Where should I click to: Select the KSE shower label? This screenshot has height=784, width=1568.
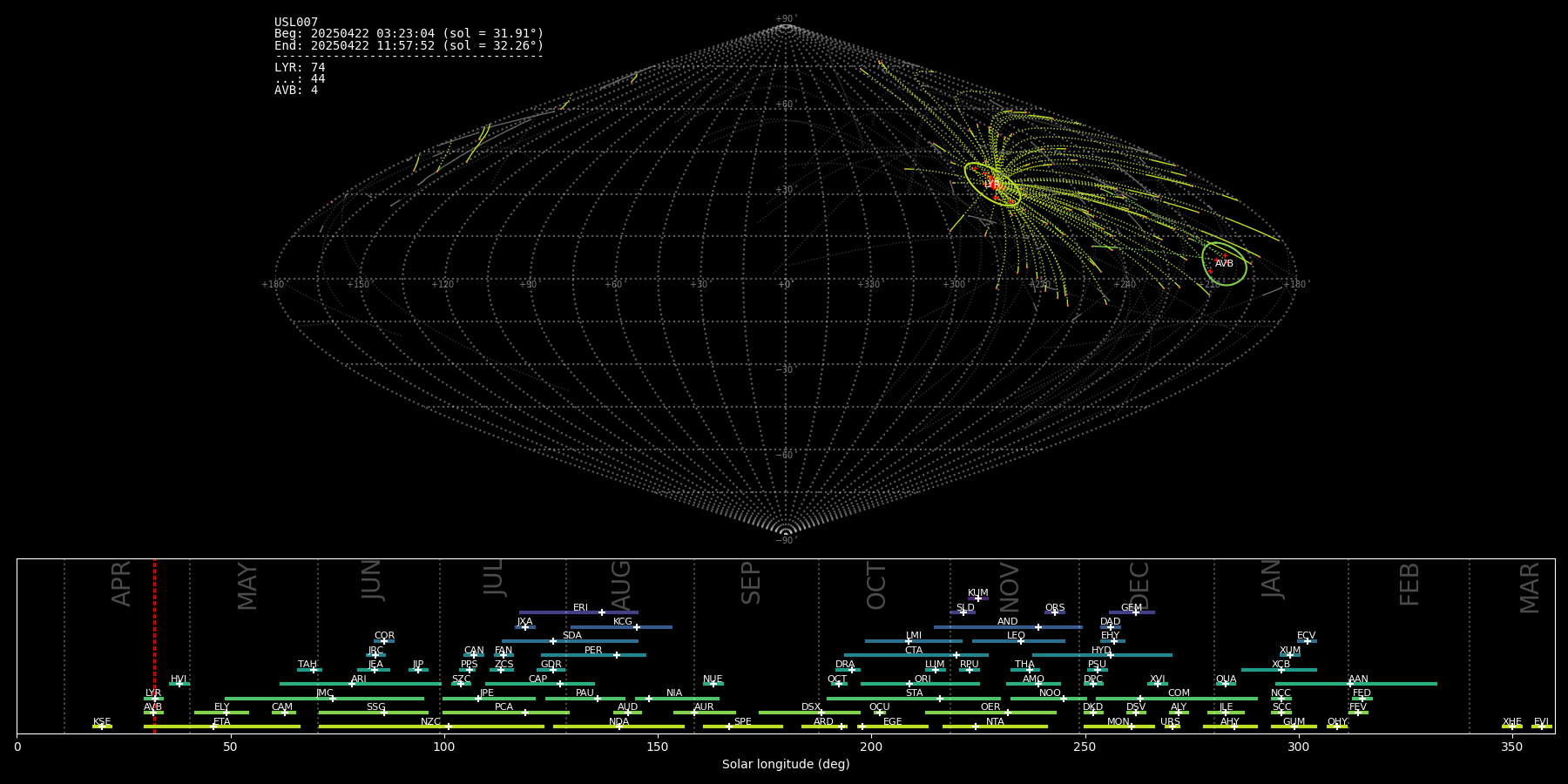click(102, 722)
